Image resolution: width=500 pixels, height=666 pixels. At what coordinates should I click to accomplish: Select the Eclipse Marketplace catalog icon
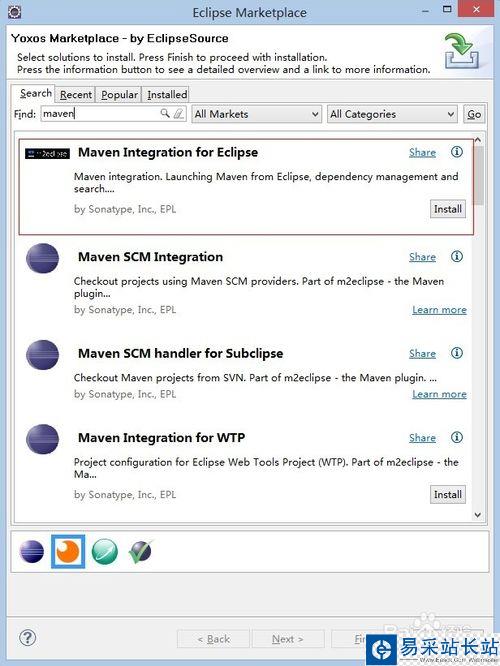[x=32, y=552]
